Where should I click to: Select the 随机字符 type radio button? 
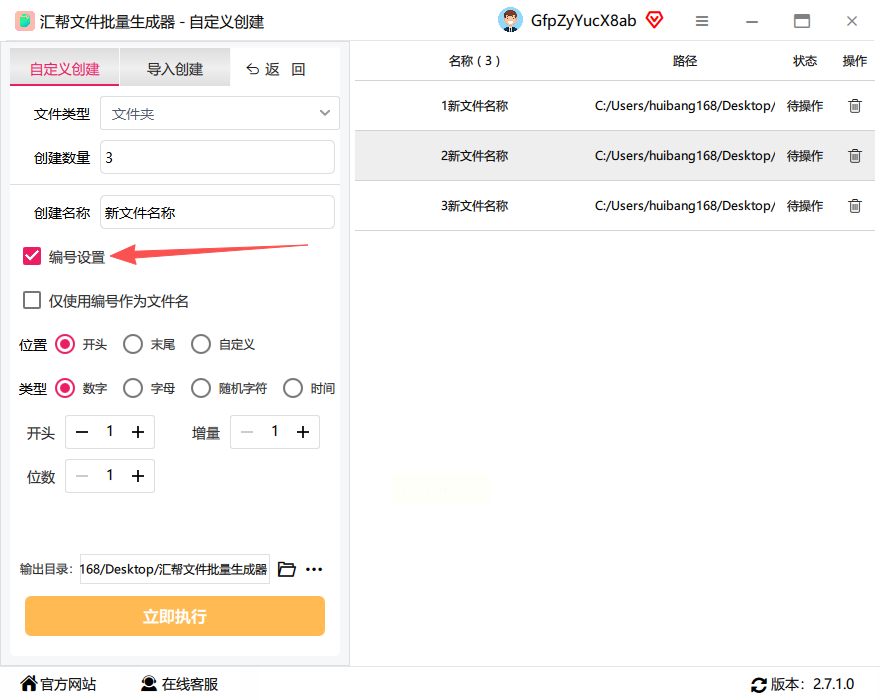(x=201, y=388)
